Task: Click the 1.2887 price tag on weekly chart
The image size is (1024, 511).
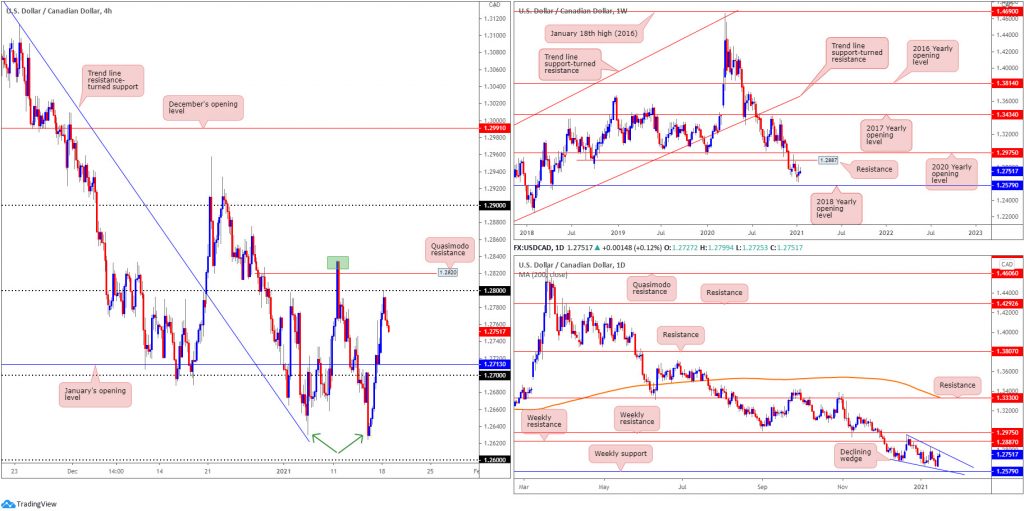Action: pos(828,160)
